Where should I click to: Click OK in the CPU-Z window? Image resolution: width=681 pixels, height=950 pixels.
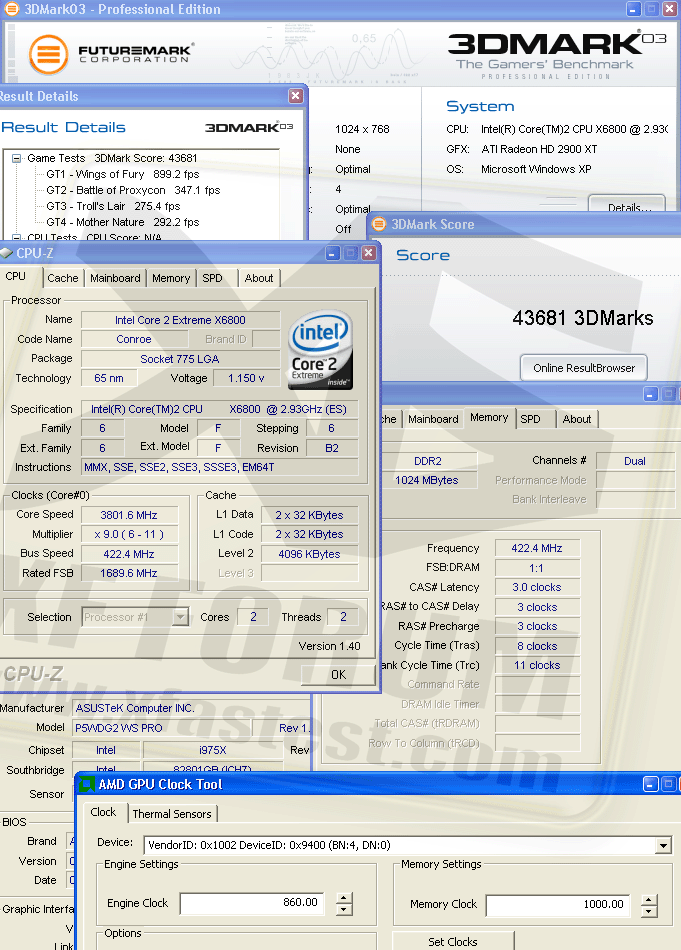coord(338,675)
